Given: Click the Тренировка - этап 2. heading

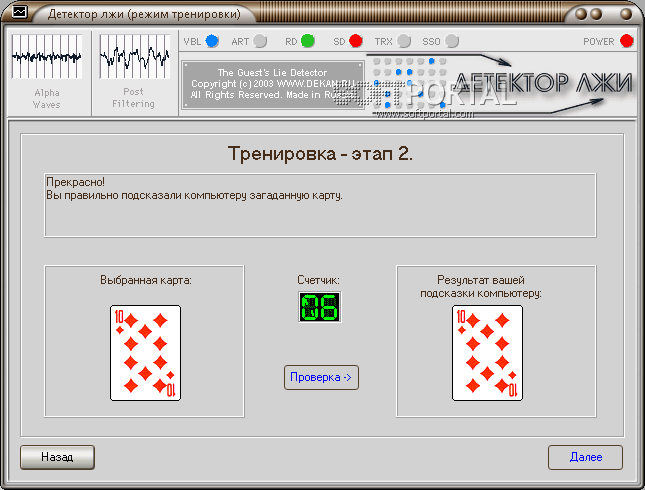Looking at the screenshot, I should point(320,153).
